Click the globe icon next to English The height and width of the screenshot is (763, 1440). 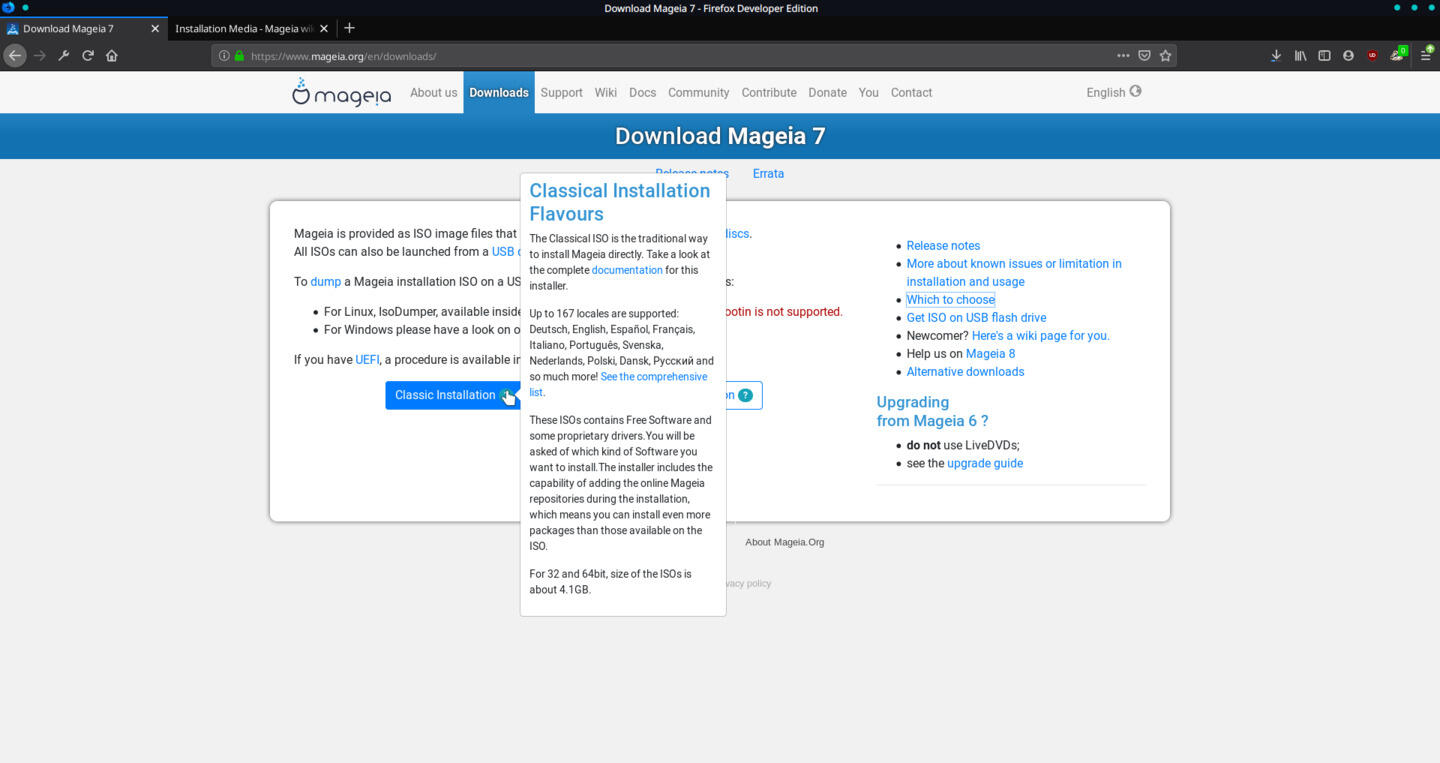[x=1135, y=91]
